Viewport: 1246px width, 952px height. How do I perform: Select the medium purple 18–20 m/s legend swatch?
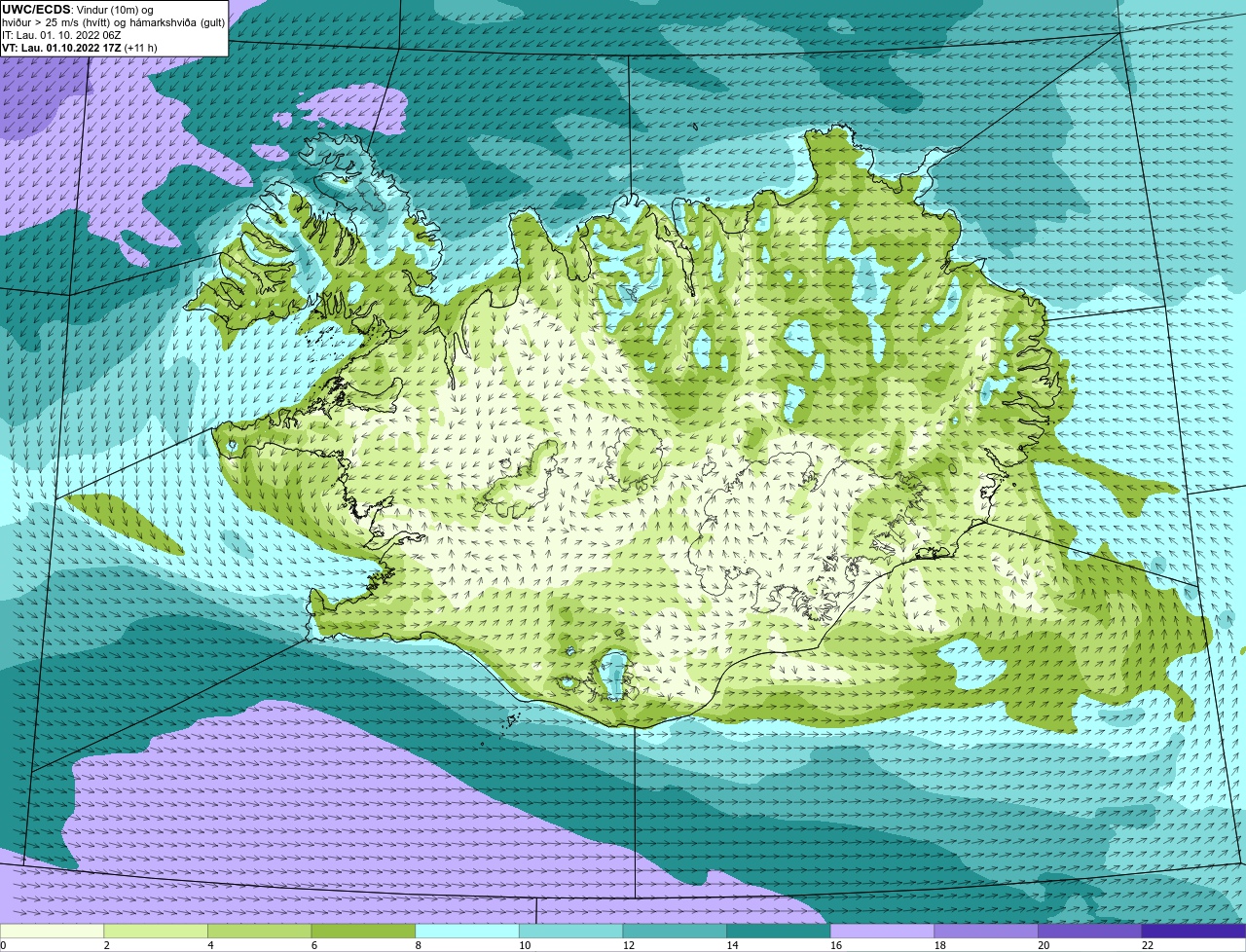986,931
